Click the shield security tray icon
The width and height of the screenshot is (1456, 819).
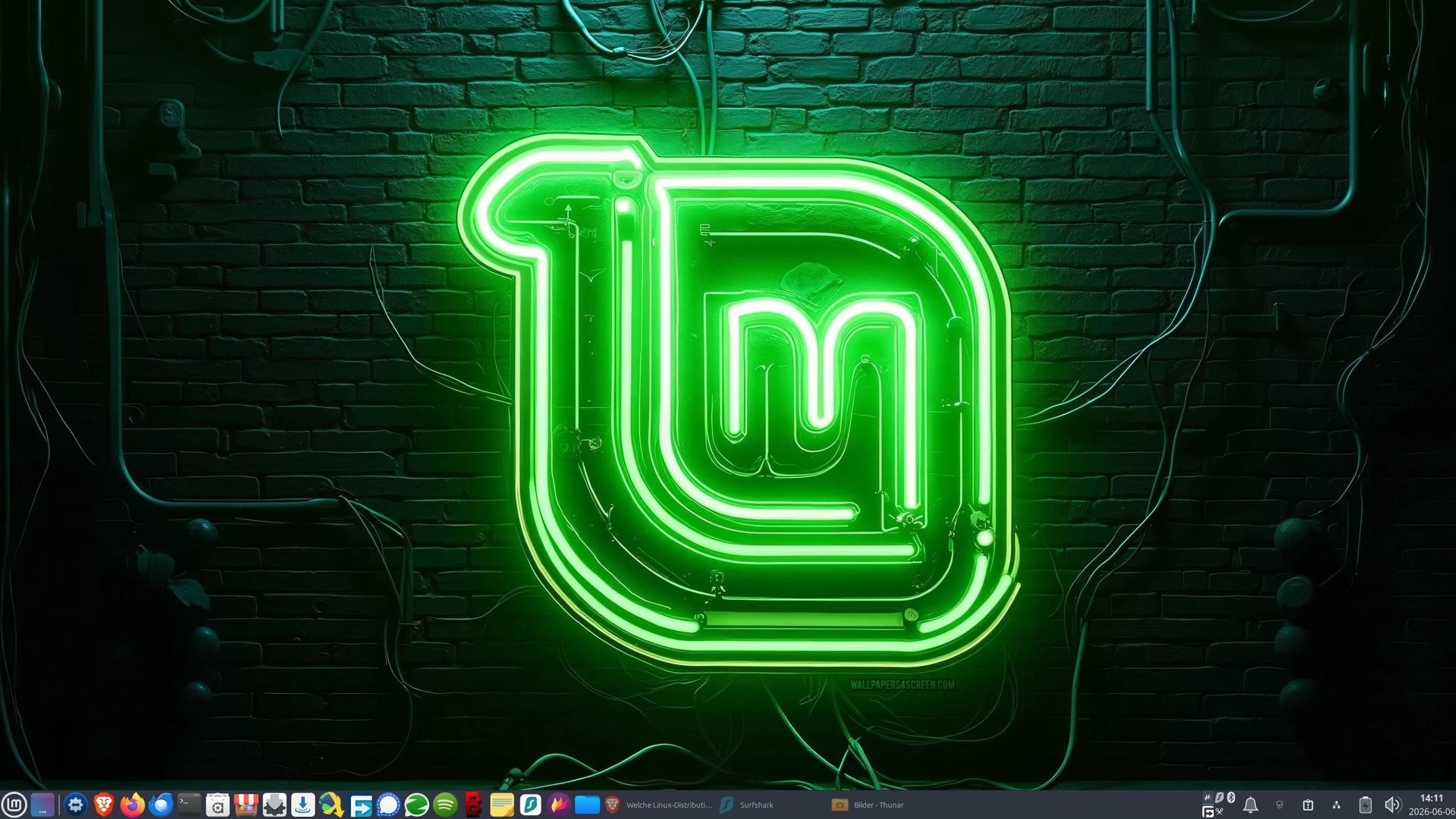(x=1280, y=805)
